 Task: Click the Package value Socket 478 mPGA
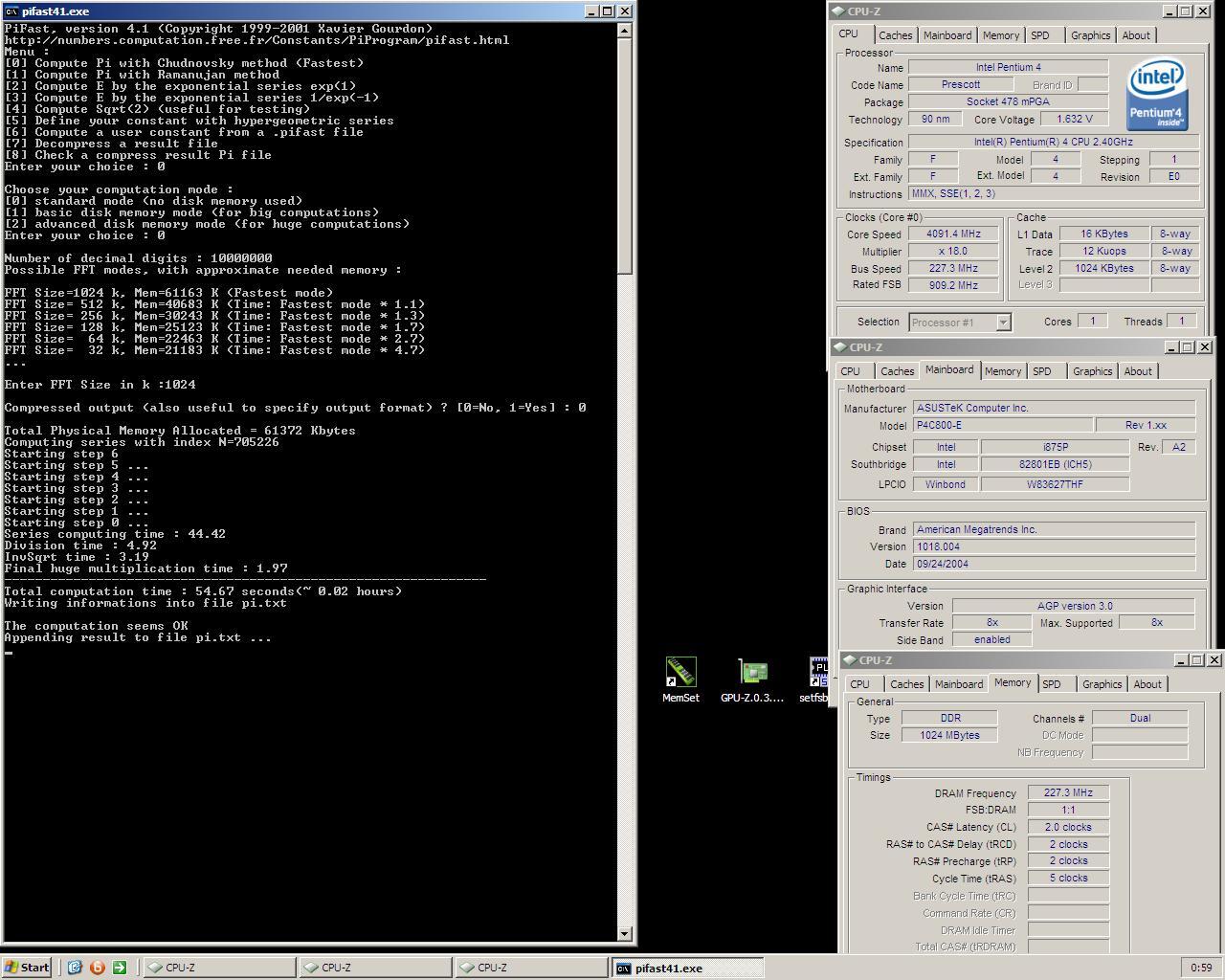(x=1008, y=102)
